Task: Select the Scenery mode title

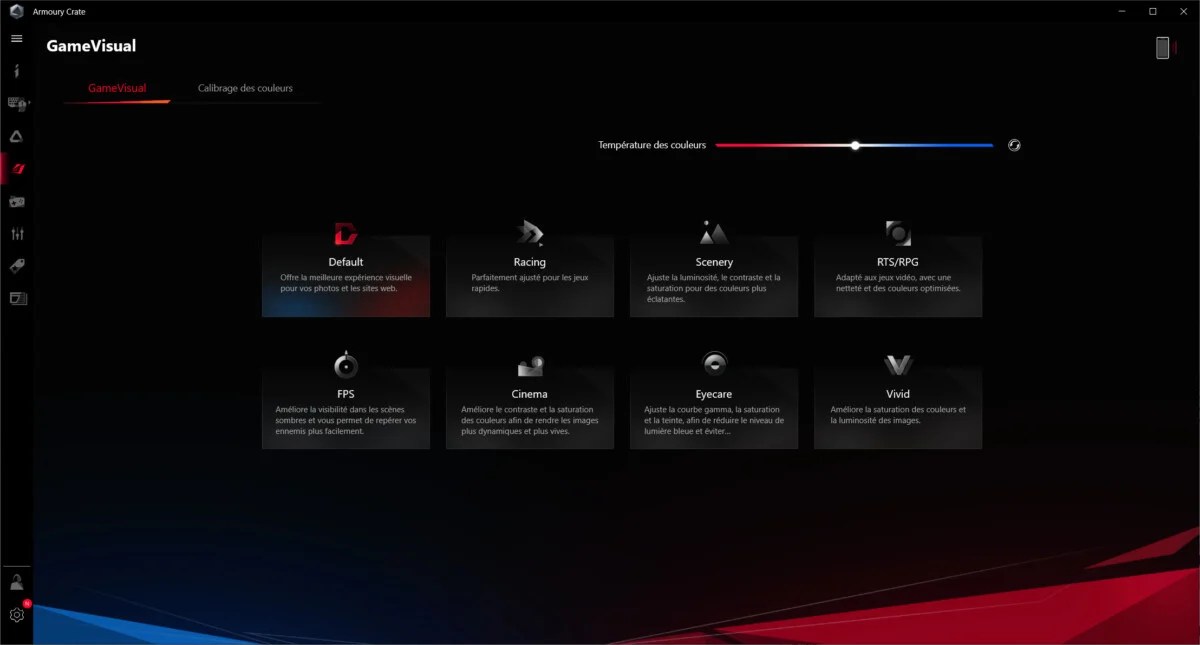Action: 714,262
